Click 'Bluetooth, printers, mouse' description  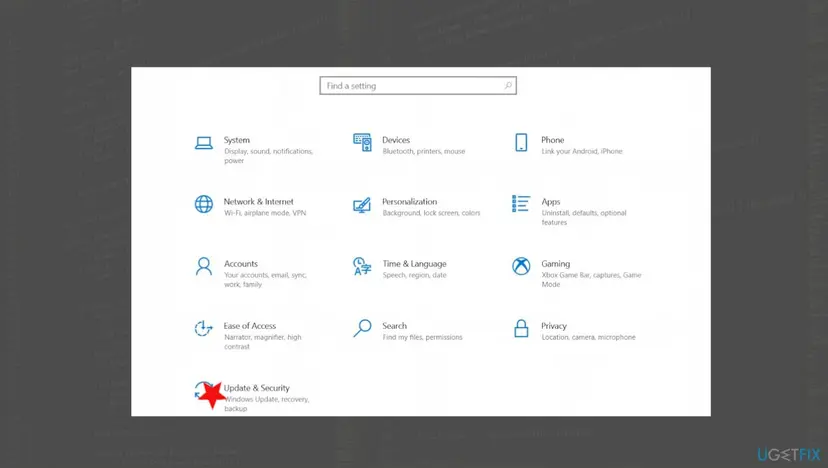424,151
